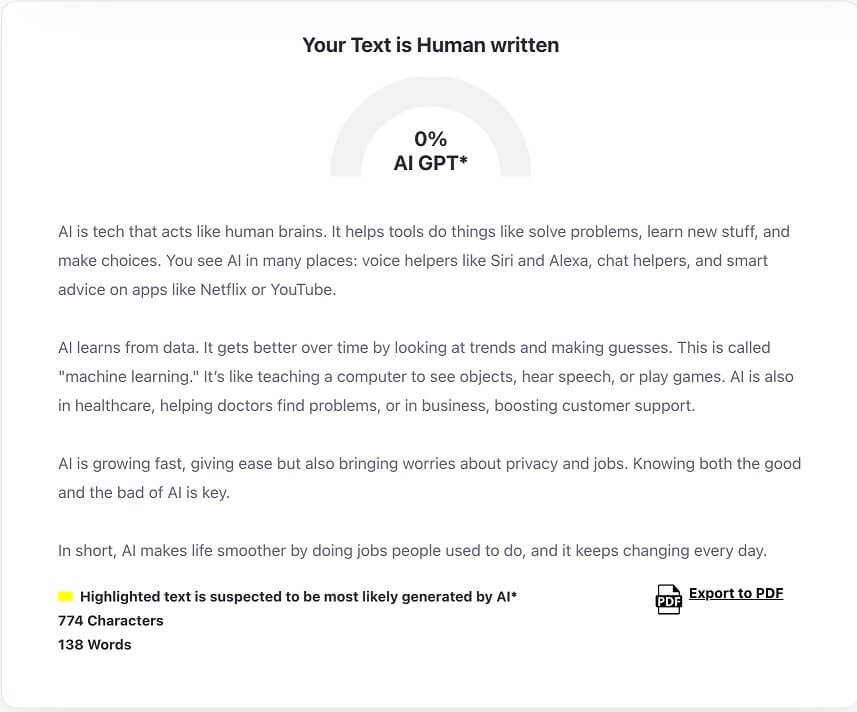
Task: Click the 0% score value
Action: [430, 139]
